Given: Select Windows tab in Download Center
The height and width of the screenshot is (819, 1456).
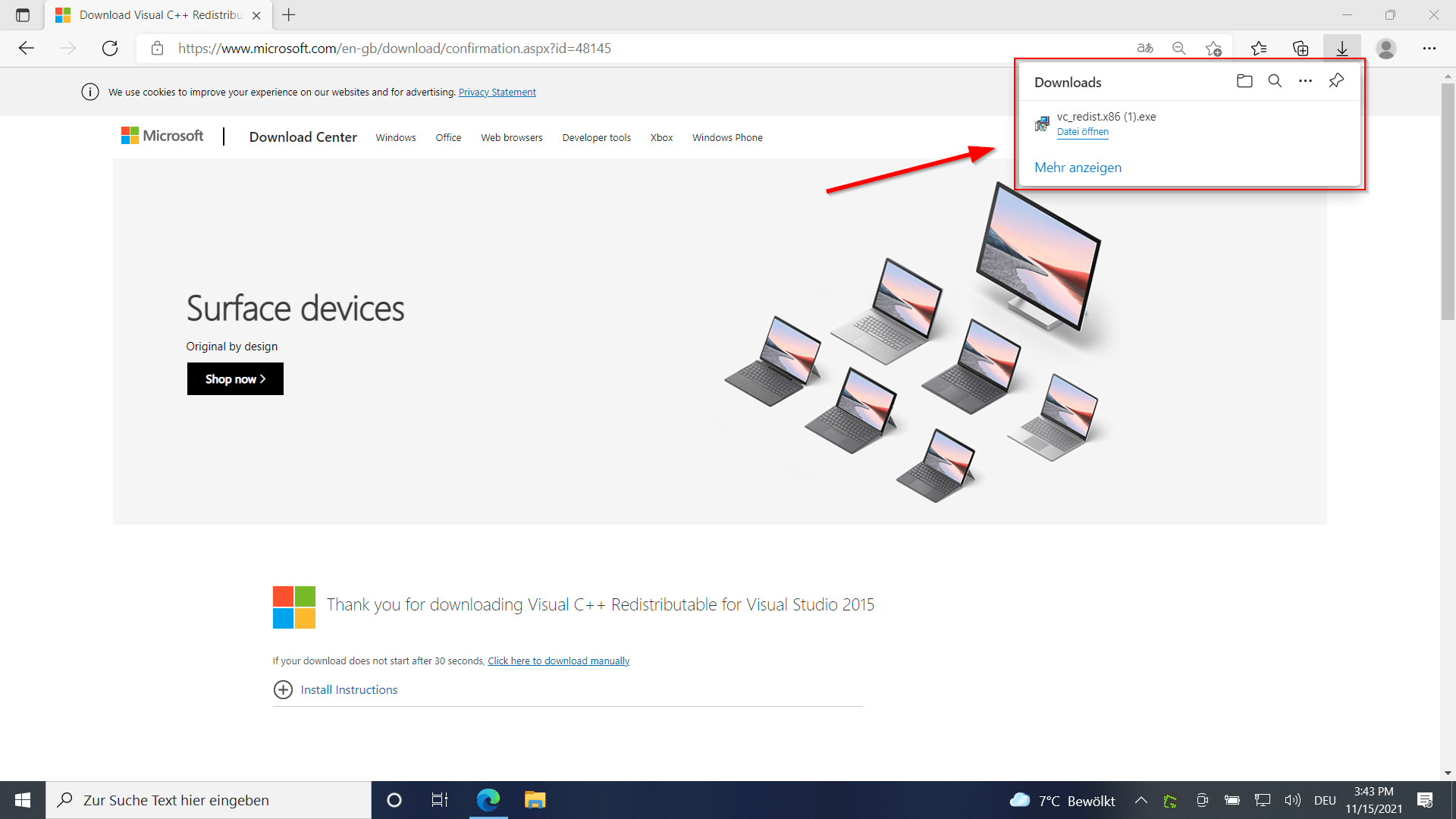Looking at the screenshot, I should 395,137.
